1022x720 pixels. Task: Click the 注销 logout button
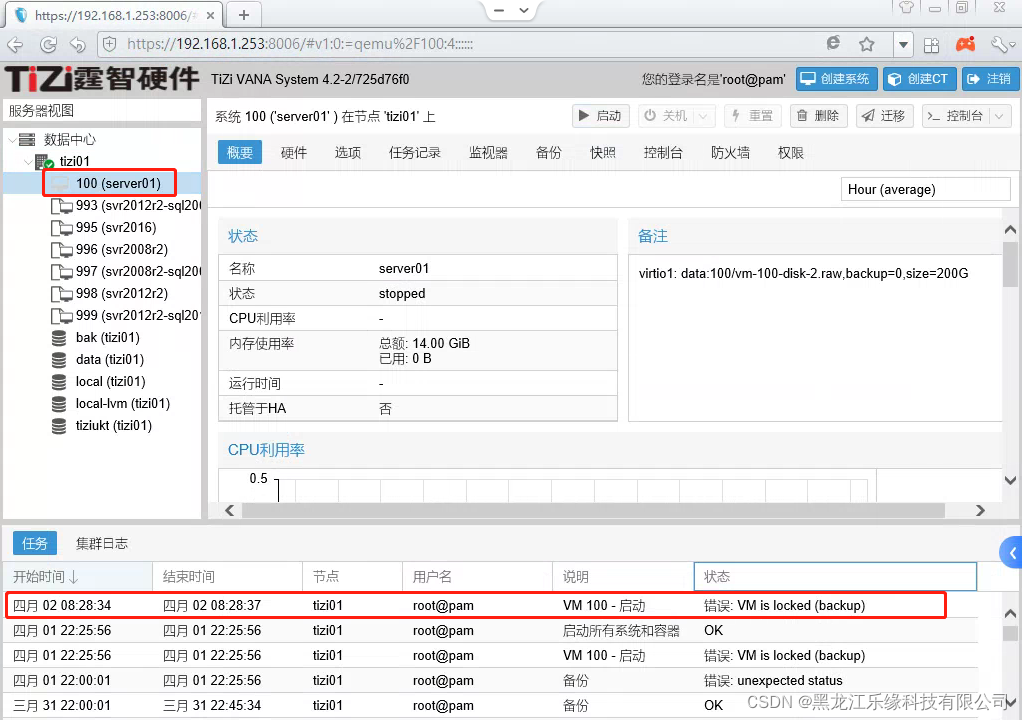[989, 79]
